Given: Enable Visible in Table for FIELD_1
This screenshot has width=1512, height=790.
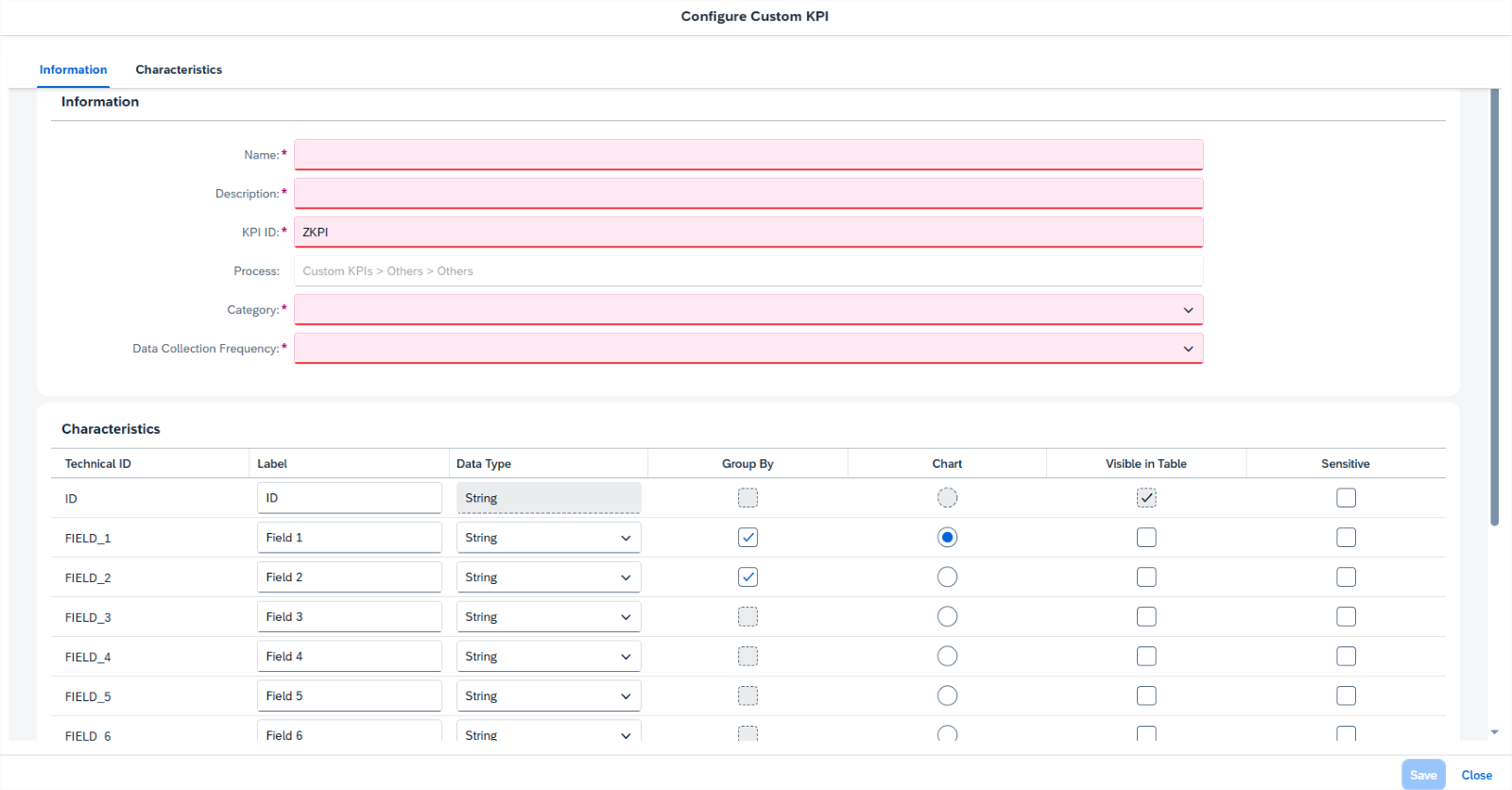Looking at the screenshot, I should pyautogui.click(x=1146, y=538).
